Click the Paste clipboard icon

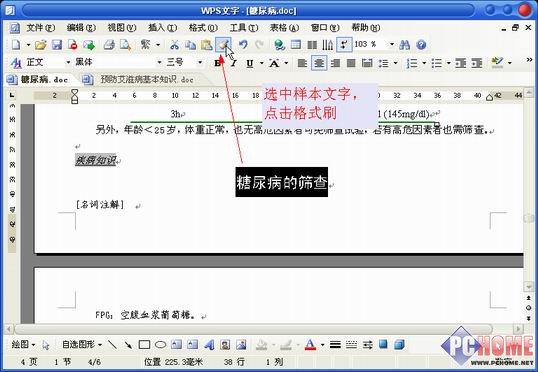pos(207,45)
